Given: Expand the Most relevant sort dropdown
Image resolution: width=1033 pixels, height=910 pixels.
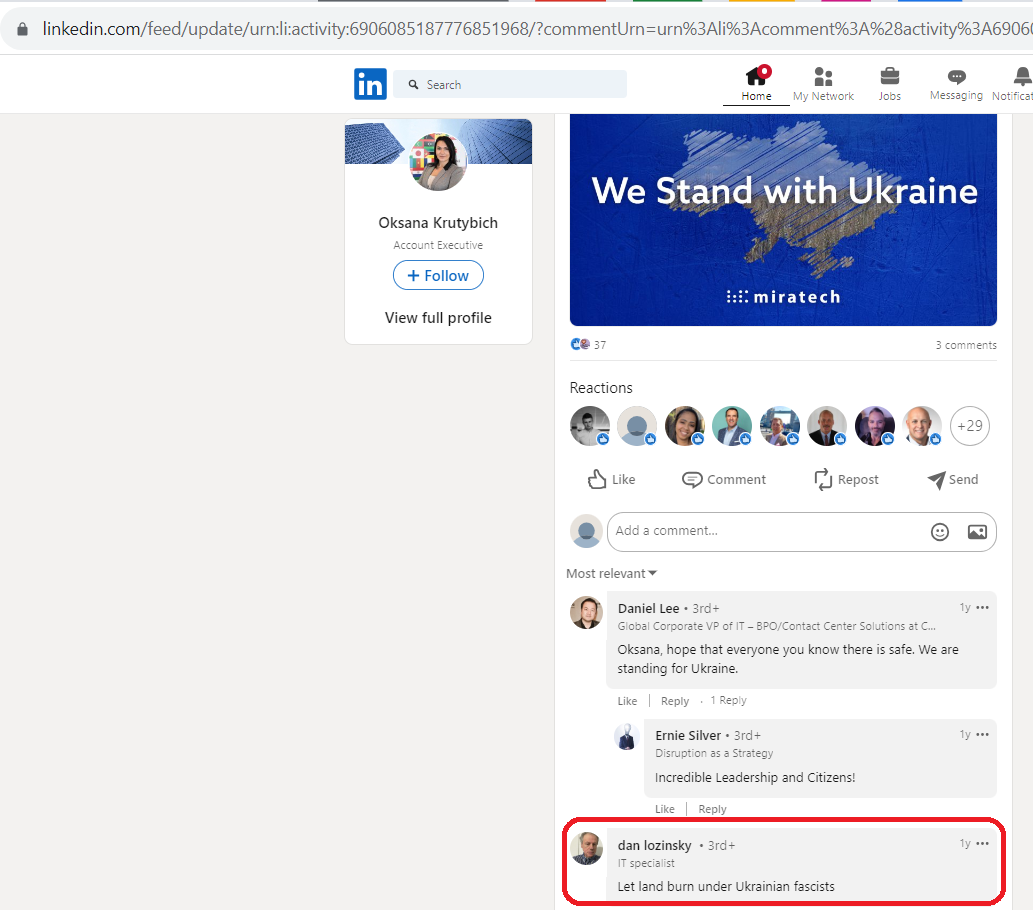Looking at the screenshot, I should pos(611,573).
